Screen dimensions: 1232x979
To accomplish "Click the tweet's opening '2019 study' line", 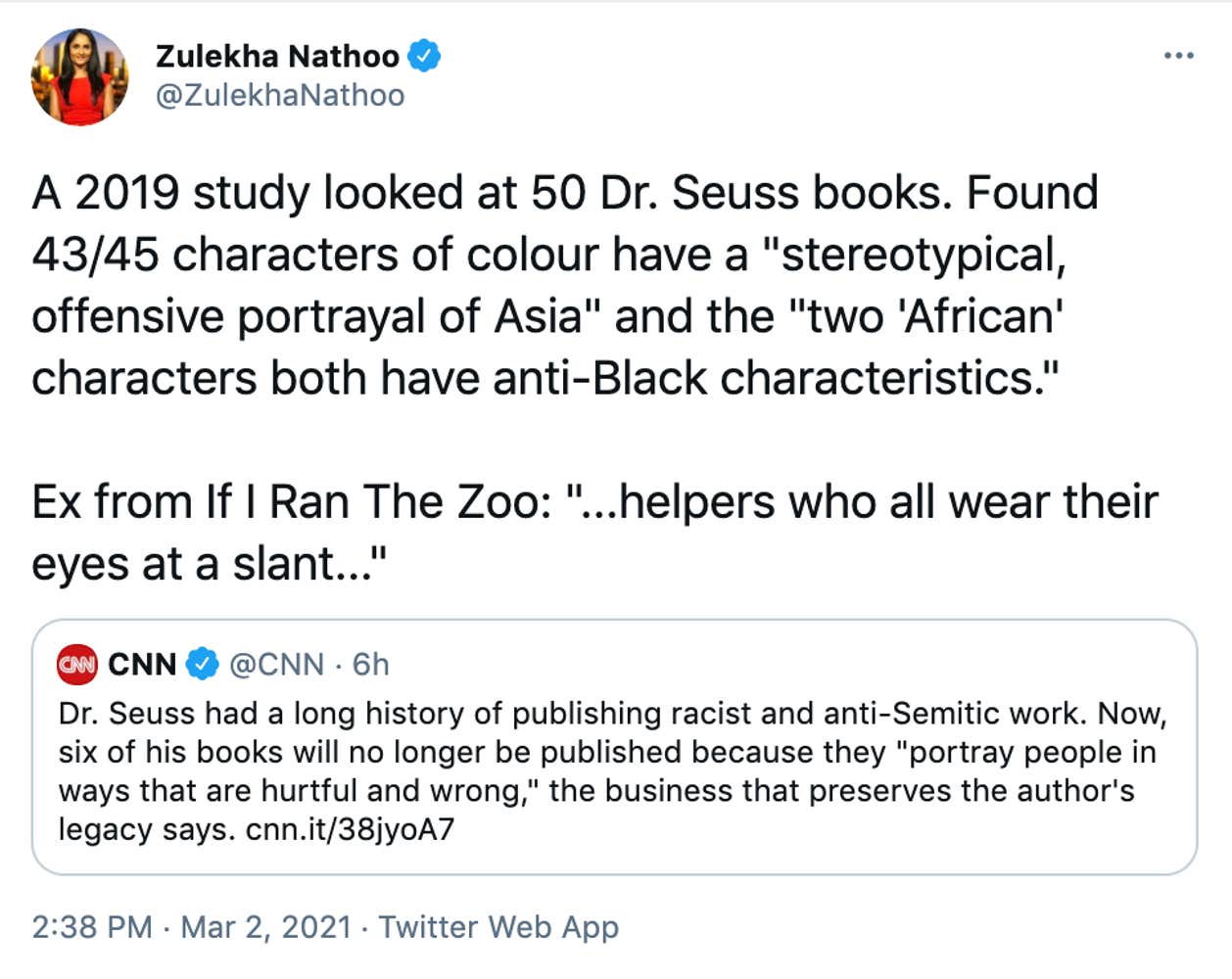I will tap(564, 193).
